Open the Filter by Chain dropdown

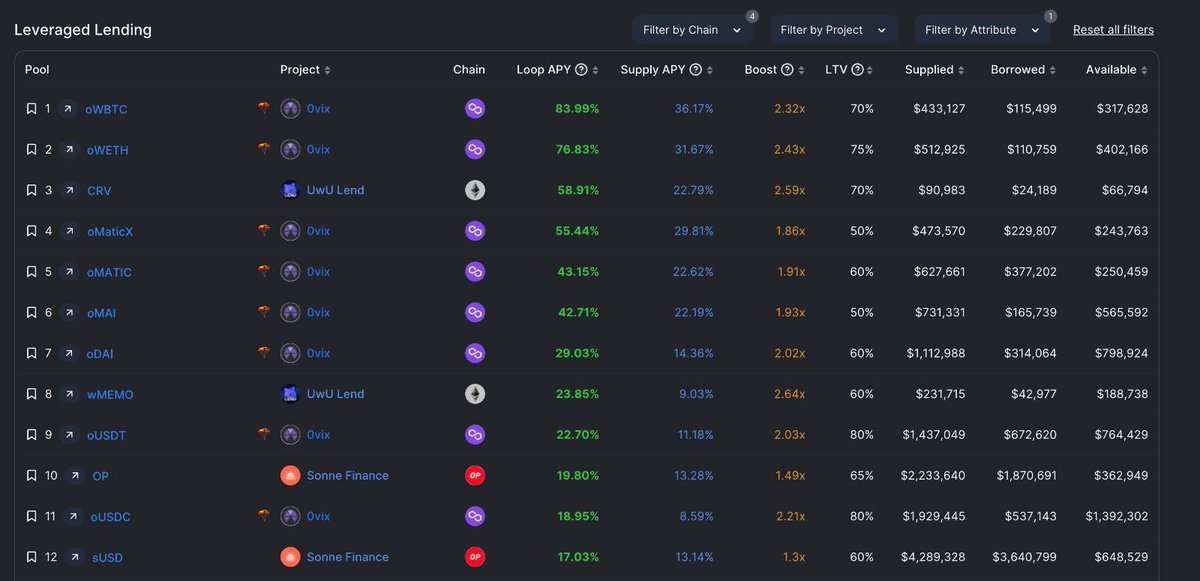click(692, 30)
